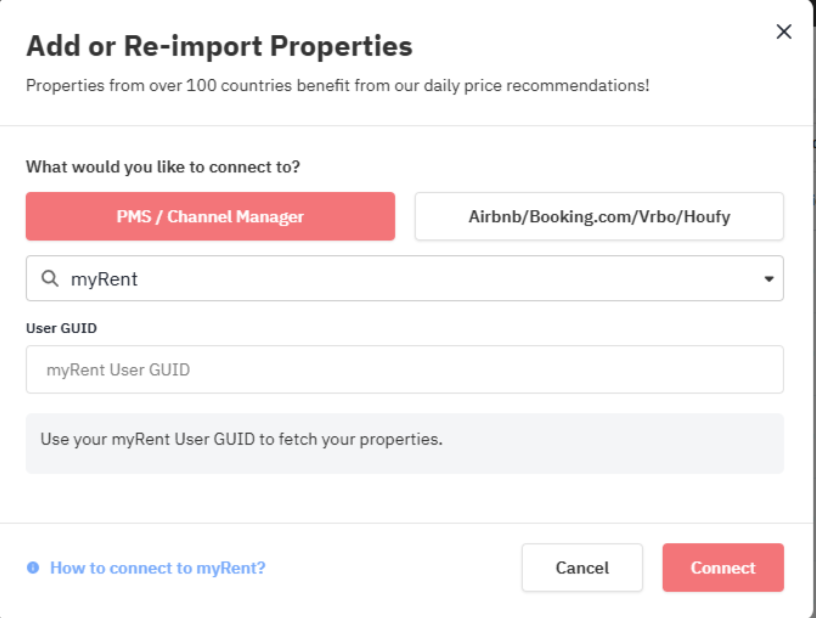816x618 pixels.
Task: Click the User GUID field label
Action: click(61, 328)
